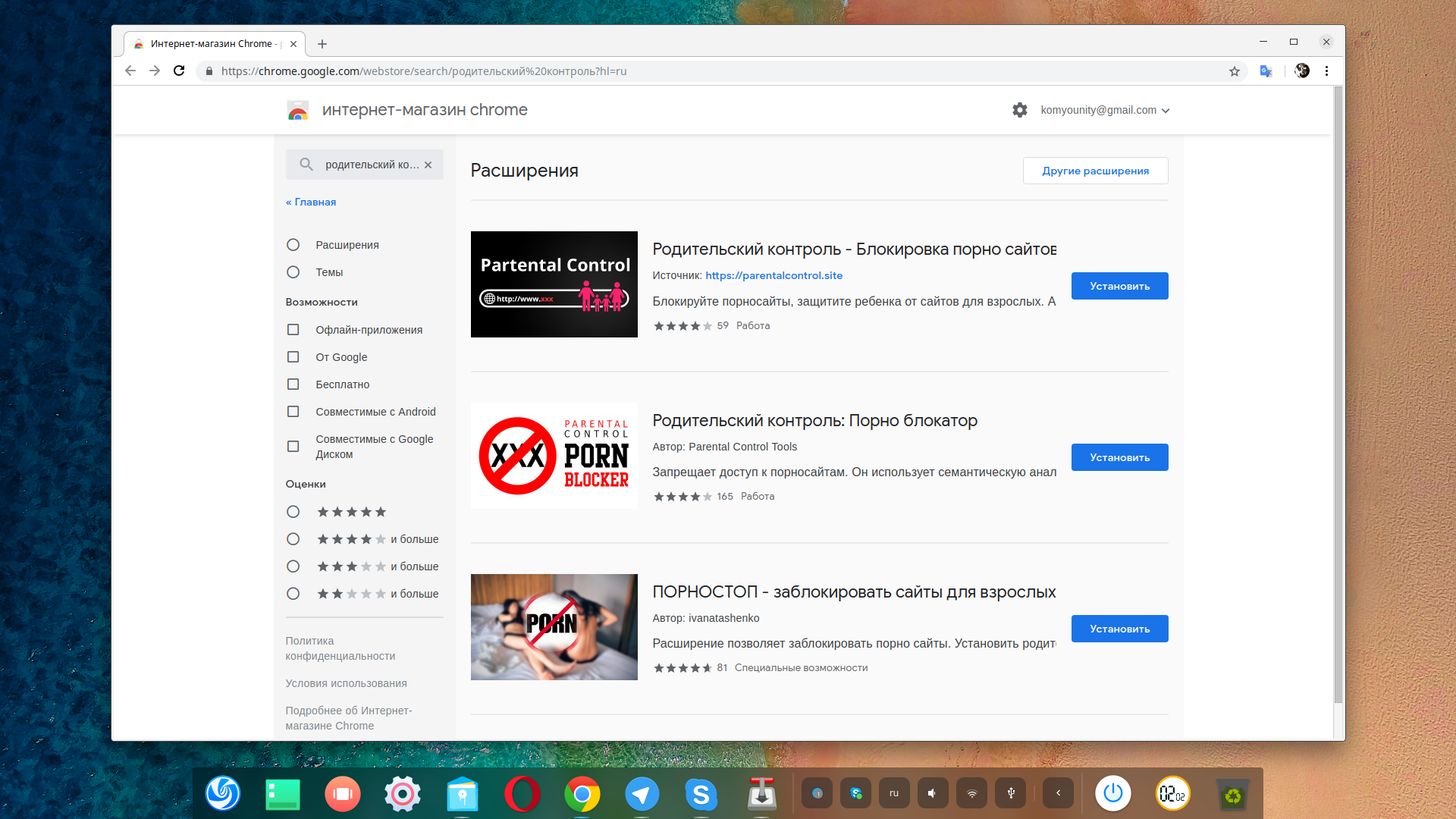The image size is (1456, 819).
Task: Check the Офлайн-приложения checkbox
Action: 293,330
